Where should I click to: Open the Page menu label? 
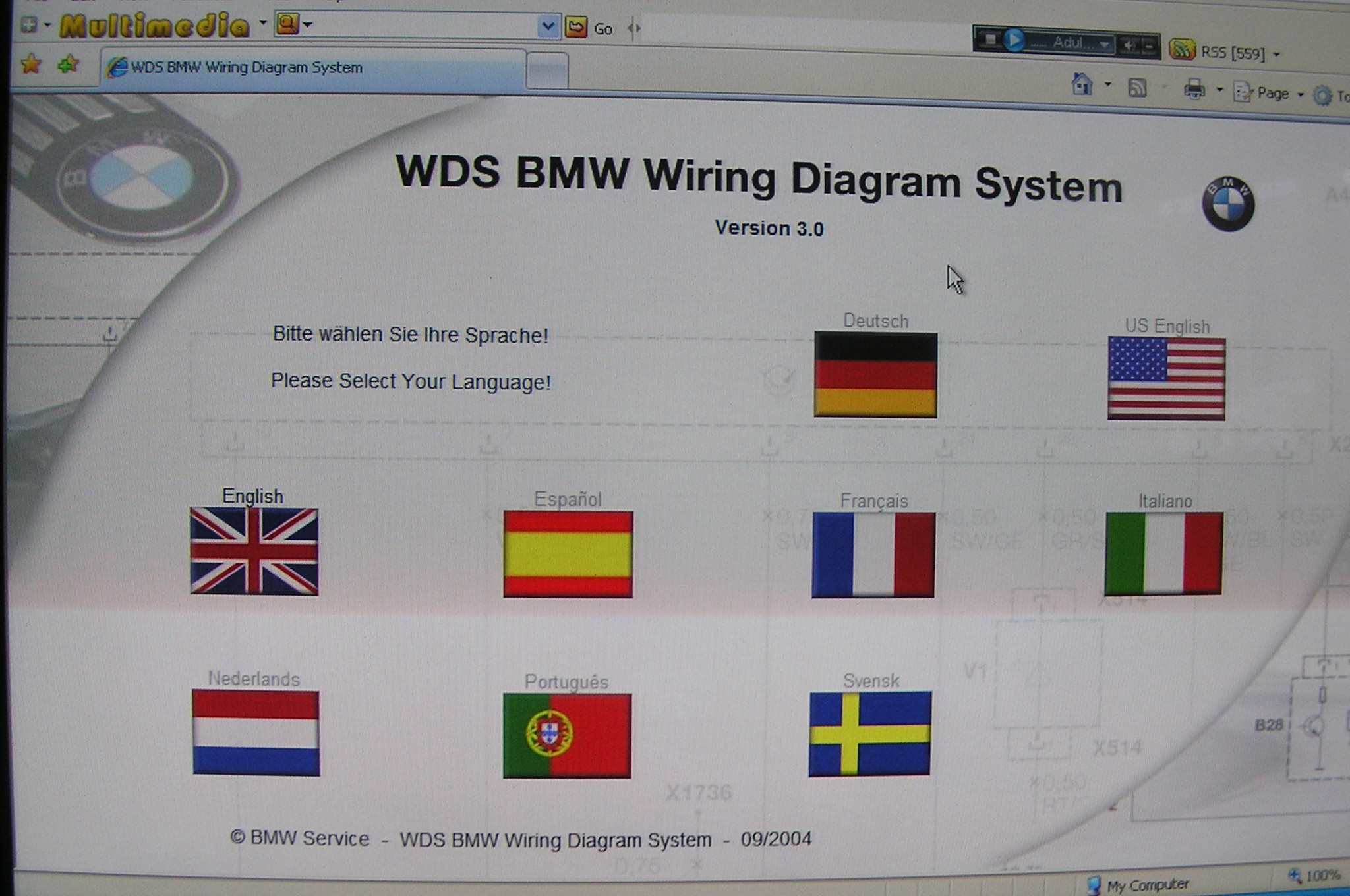(1272, 94)
